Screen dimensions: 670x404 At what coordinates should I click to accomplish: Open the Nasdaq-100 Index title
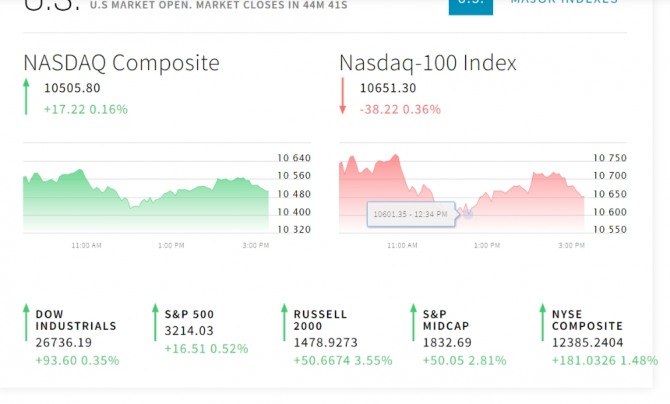[428, 63]
